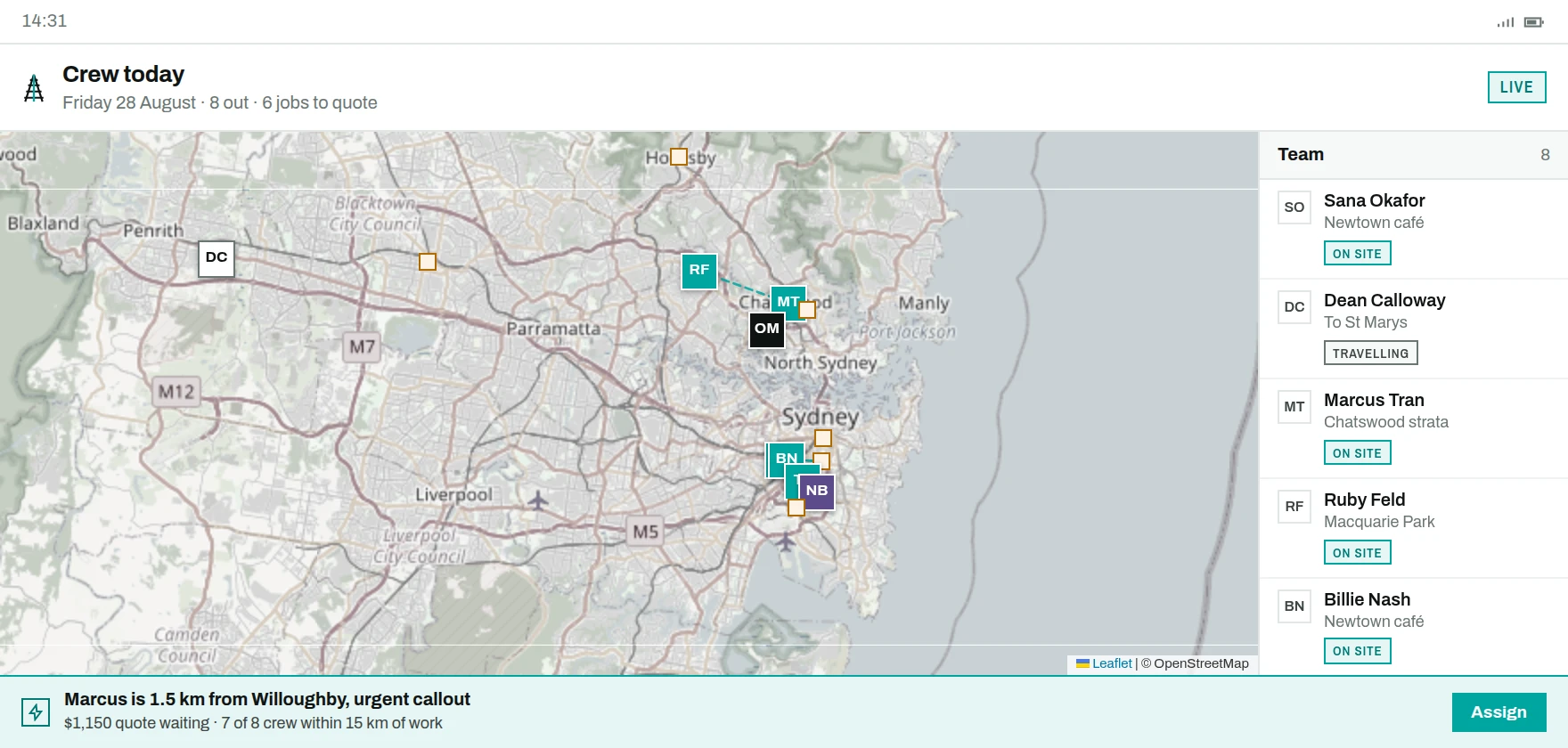The width and height of the screenshot is (1568, 748).
Task: Click 'Chatswood strata' location text
Action: coord(1386,422)
